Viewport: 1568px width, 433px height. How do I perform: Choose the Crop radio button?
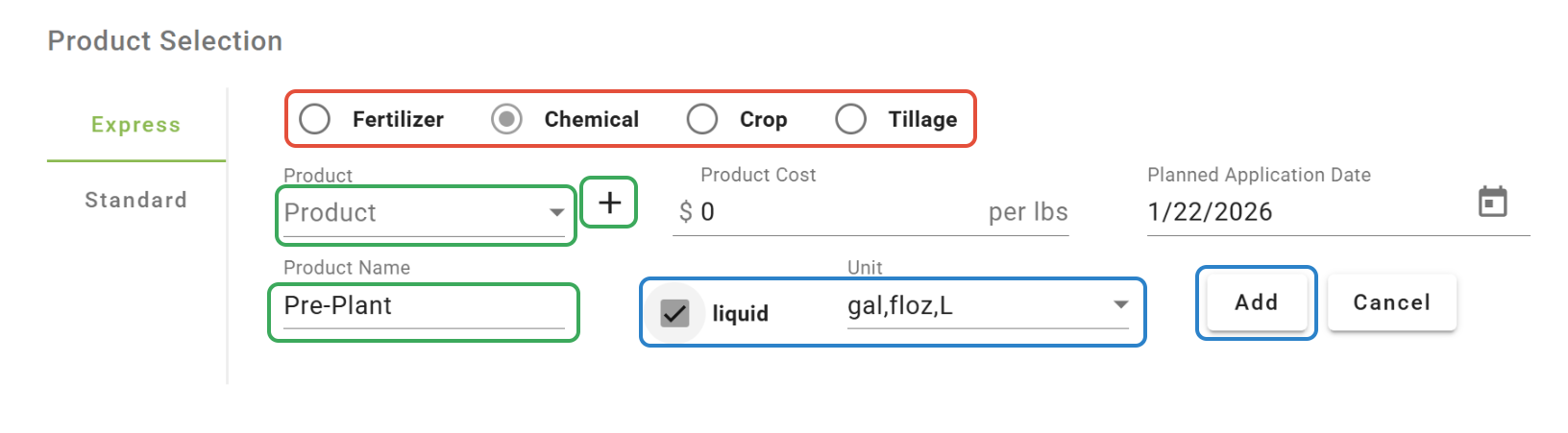pyautogui.click(x=702, y=119)
